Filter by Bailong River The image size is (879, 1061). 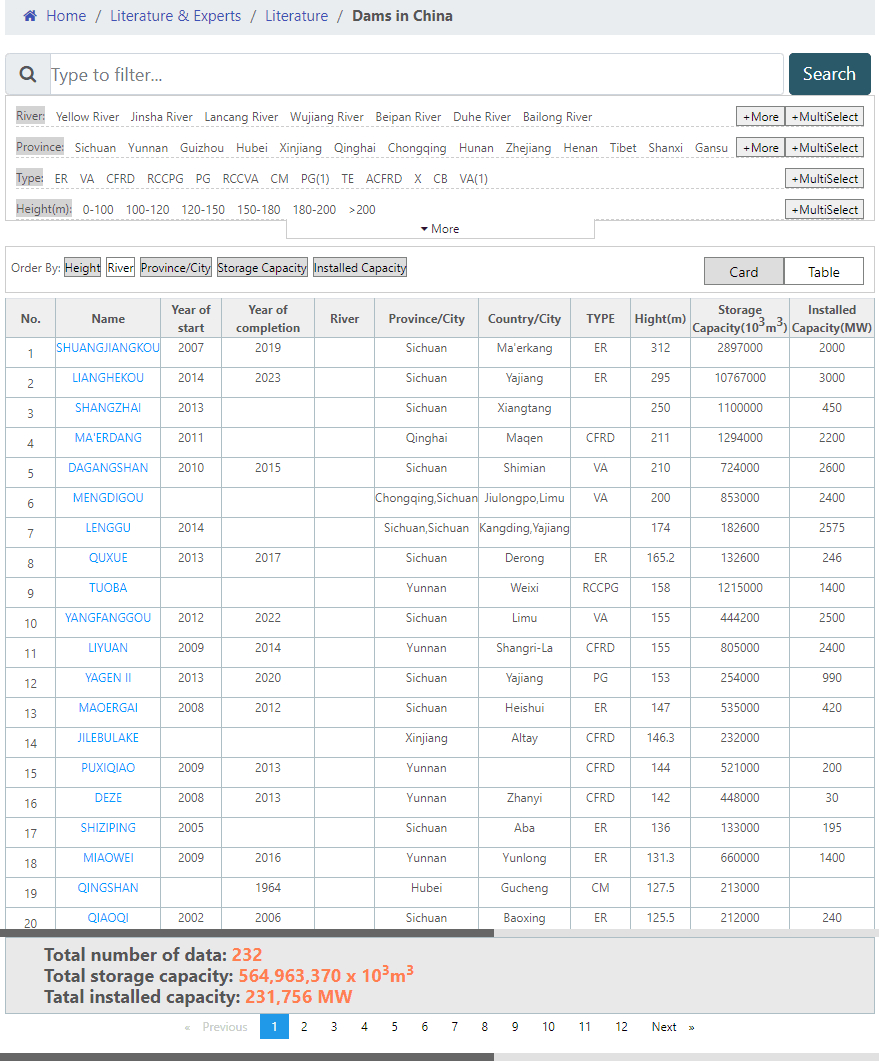[557, 116]
